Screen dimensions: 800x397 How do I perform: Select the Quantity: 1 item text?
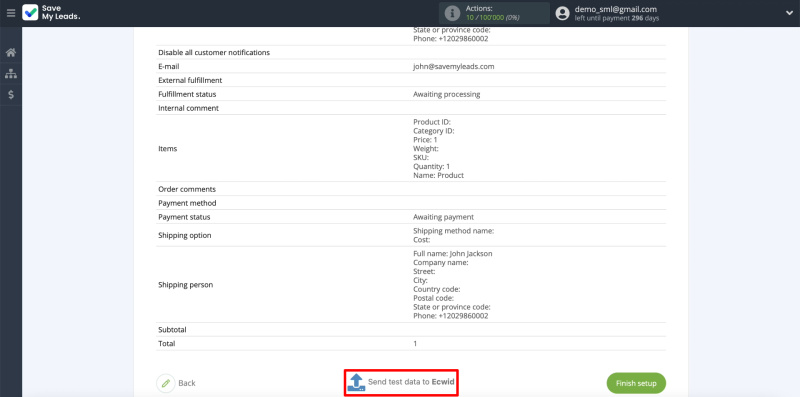click(x=432, y=166)
